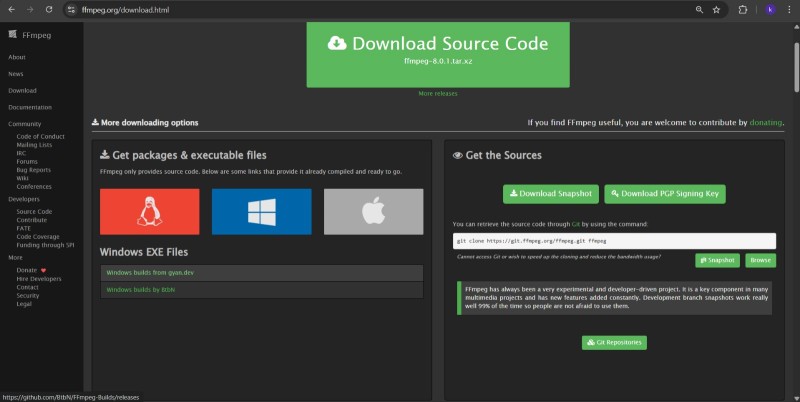Open Mailing Lists sidebar link
The image size is (800, 402).
(34, 145)
